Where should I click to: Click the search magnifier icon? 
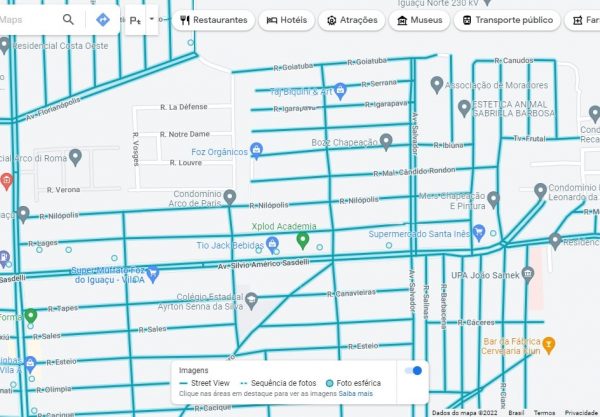[69, 19]
